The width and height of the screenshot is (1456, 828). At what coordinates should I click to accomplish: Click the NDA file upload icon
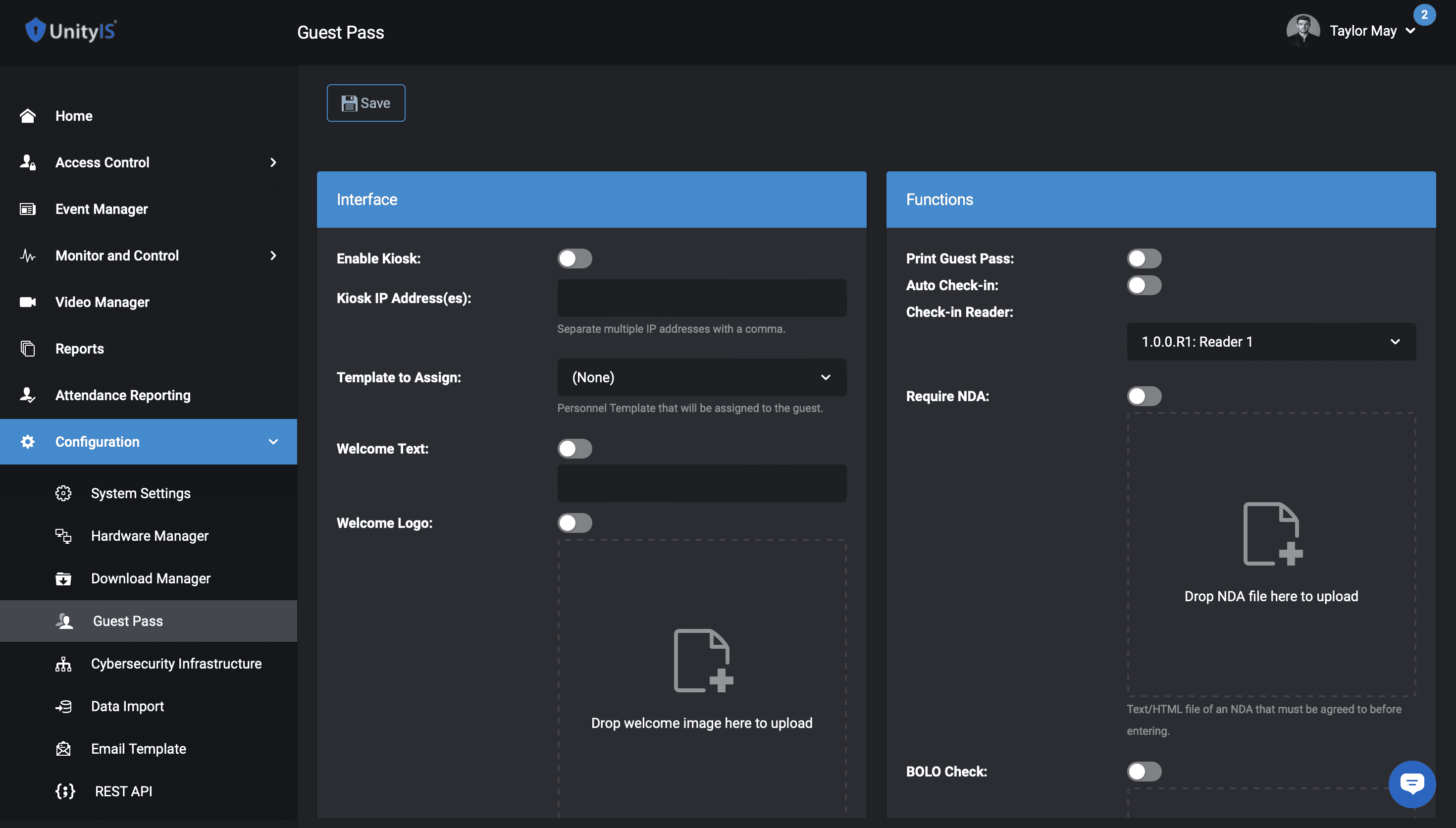pyautogui.click(x=1273, y=533)
